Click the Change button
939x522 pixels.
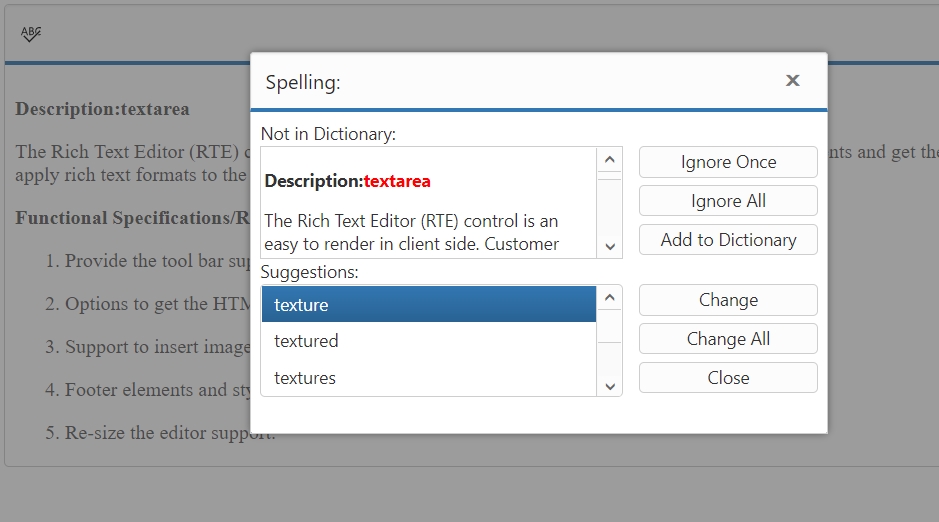(x=728, y=300)
